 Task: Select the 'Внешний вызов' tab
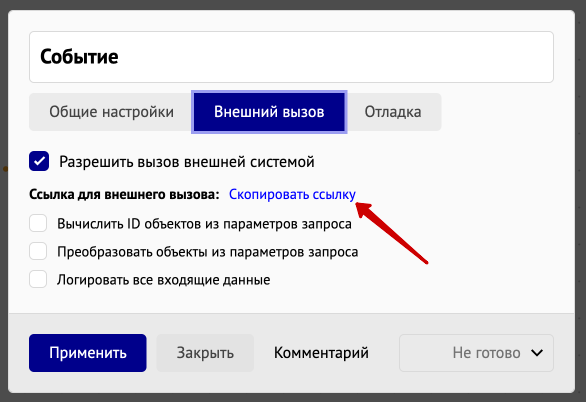click(269, 112)
